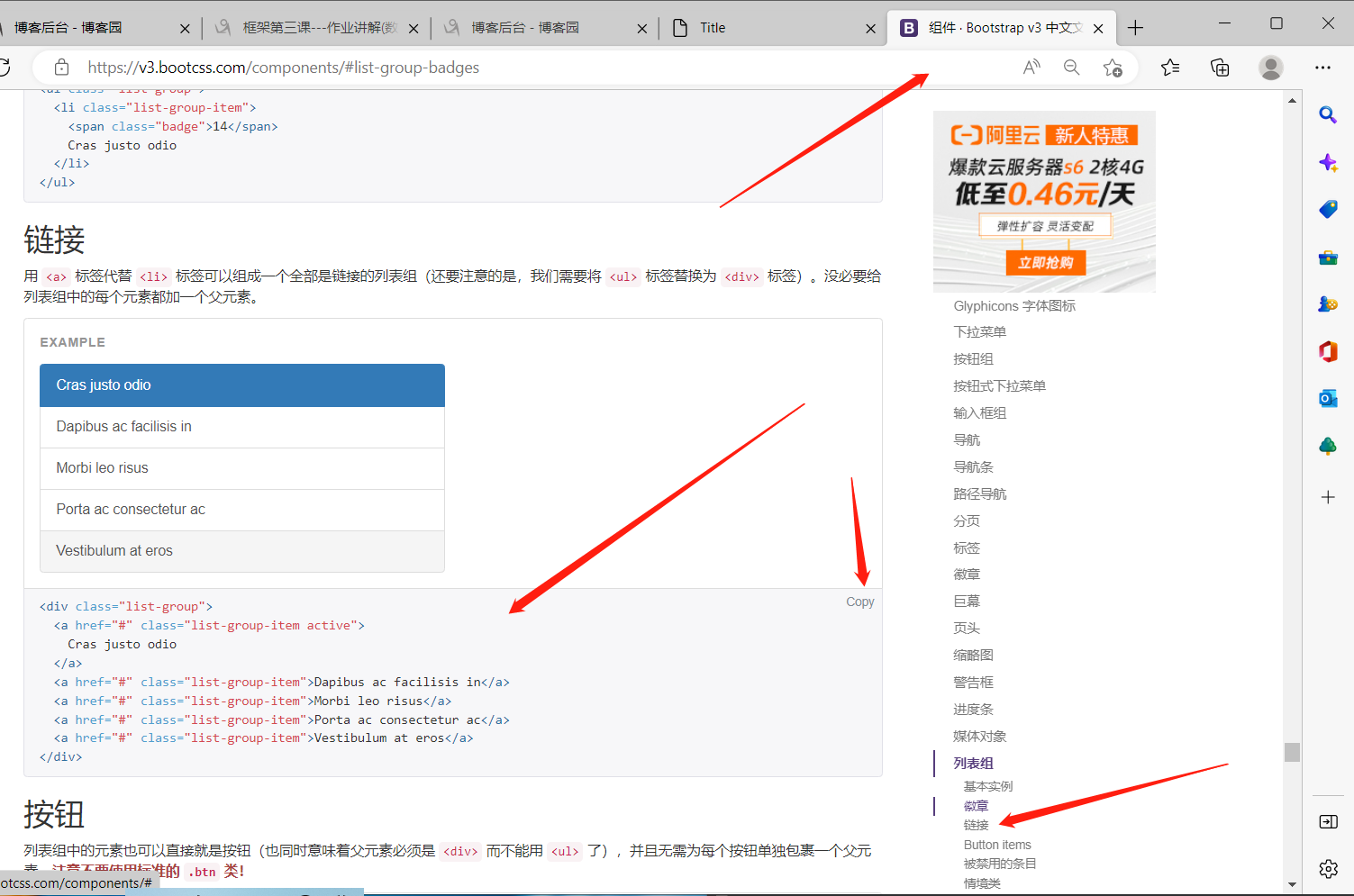Viewport: 1354px width, 896px height.
Task: Close the 框架第三课 tab
Action: (x=413, y=29)
